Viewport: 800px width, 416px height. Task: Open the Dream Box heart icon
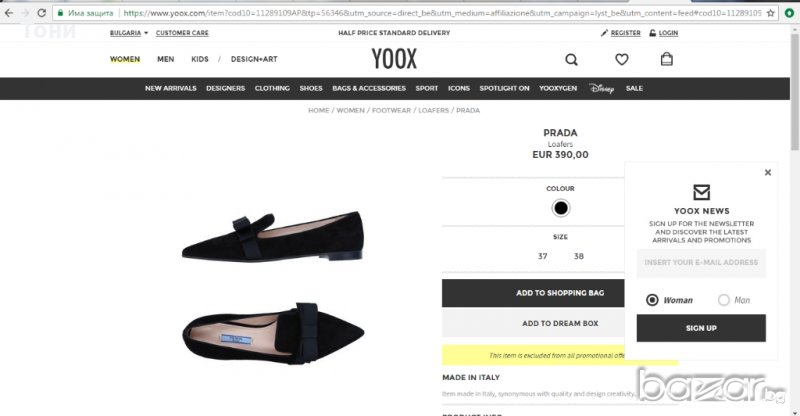621,59
